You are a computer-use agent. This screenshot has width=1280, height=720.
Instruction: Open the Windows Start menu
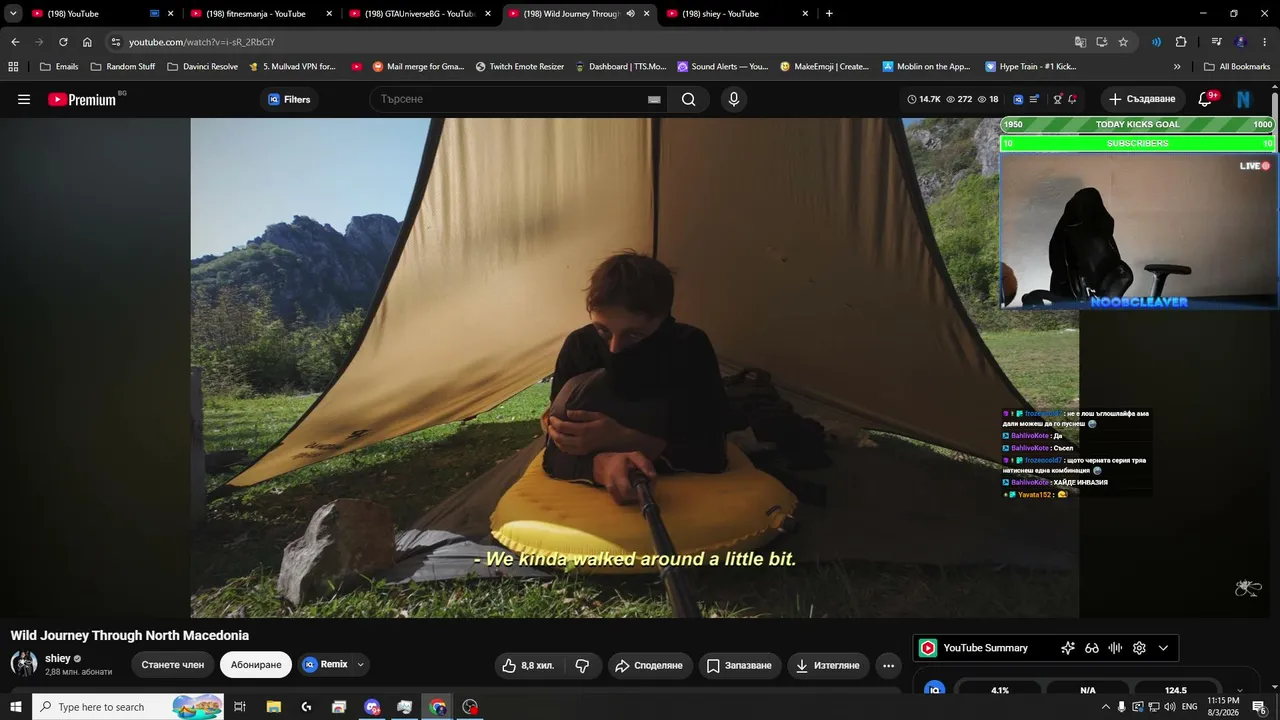[x=16, y=707]
